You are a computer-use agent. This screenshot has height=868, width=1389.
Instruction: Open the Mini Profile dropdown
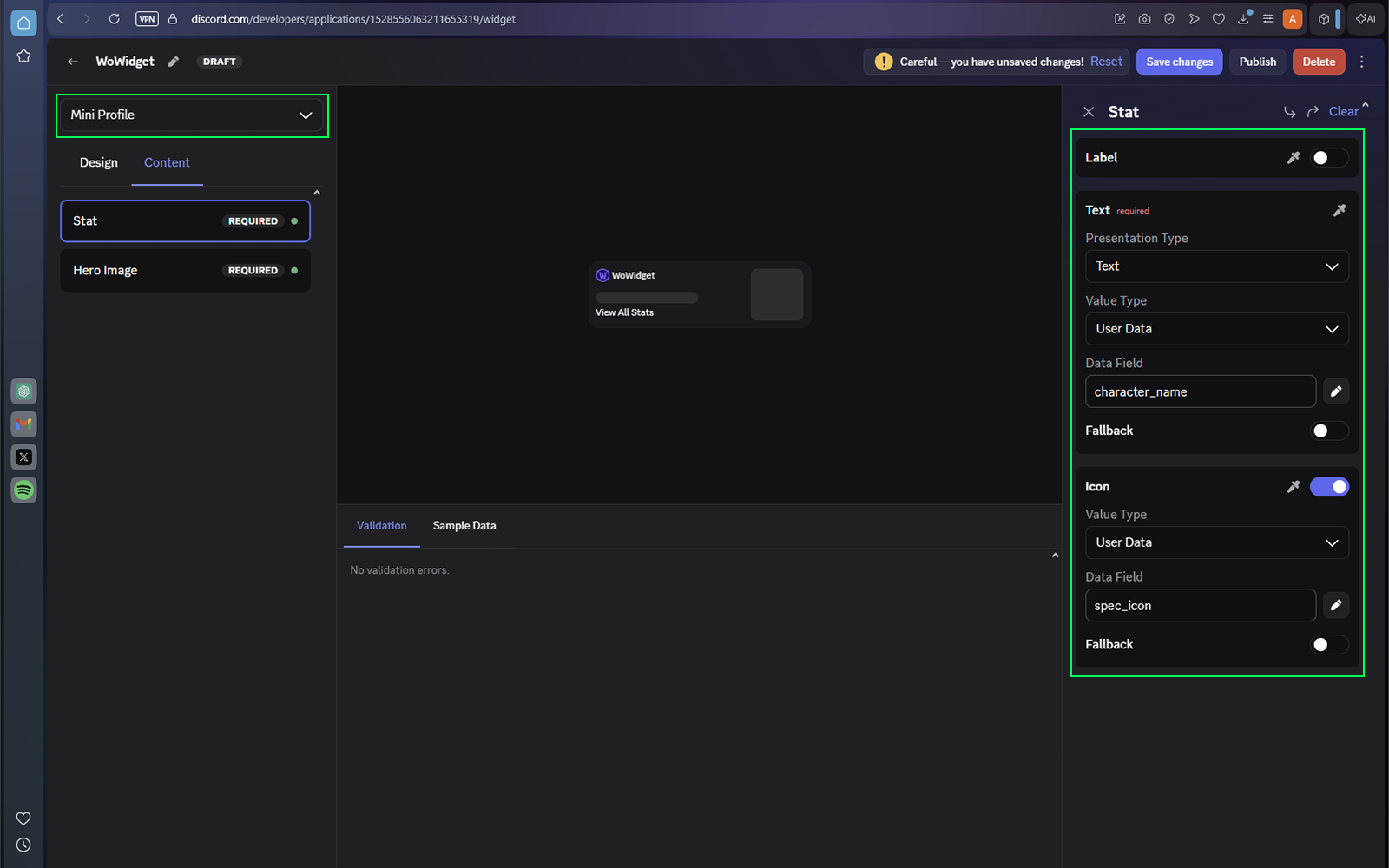point(191,115)
